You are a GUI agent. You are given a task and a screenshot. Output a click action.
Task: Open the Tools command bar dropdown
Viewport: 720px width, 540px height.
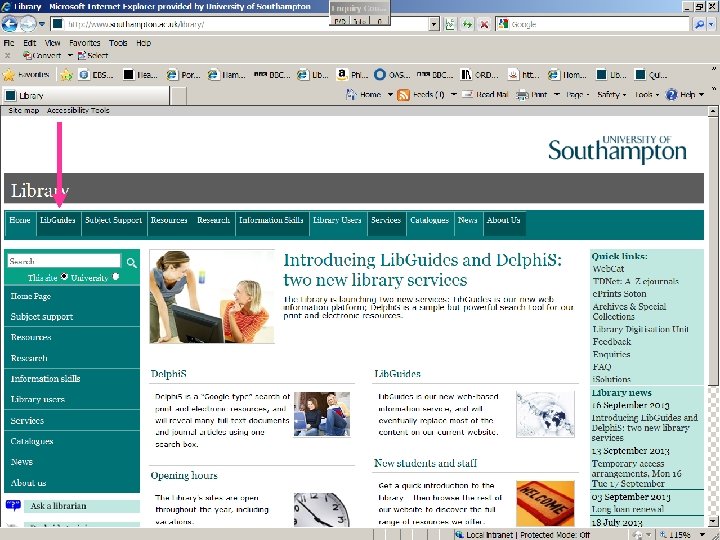pyautogui.click(x=647, y=95)
